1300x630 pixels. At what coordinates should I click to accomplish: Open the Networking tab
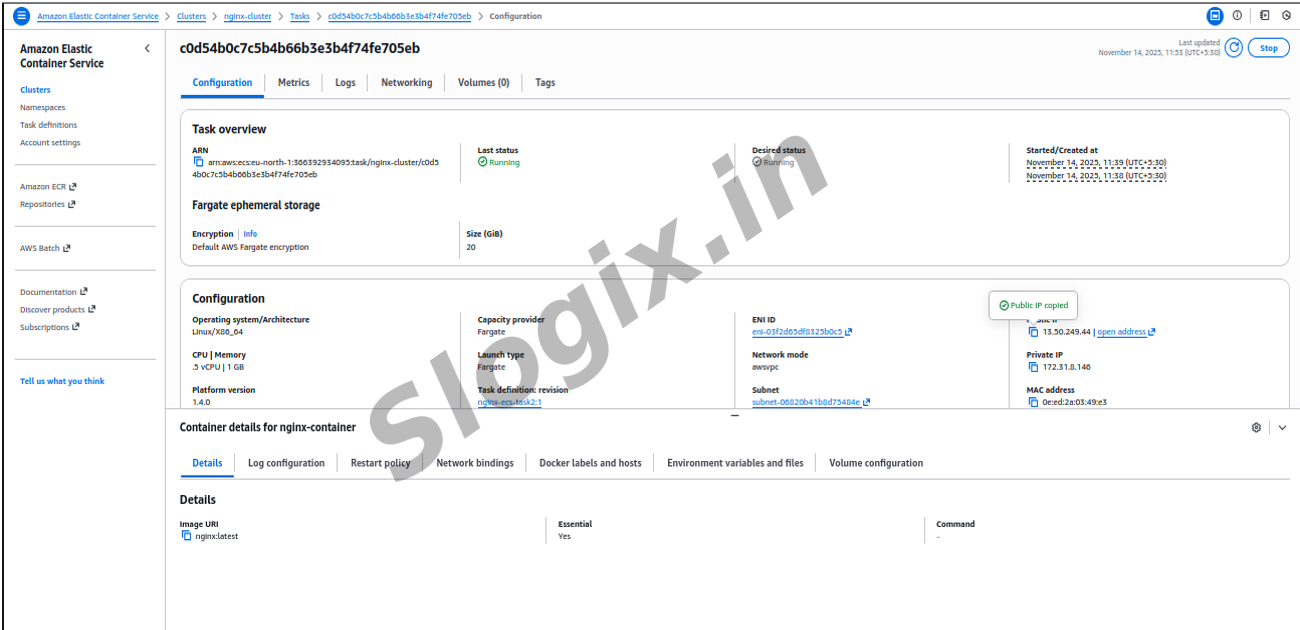[406, 83]
